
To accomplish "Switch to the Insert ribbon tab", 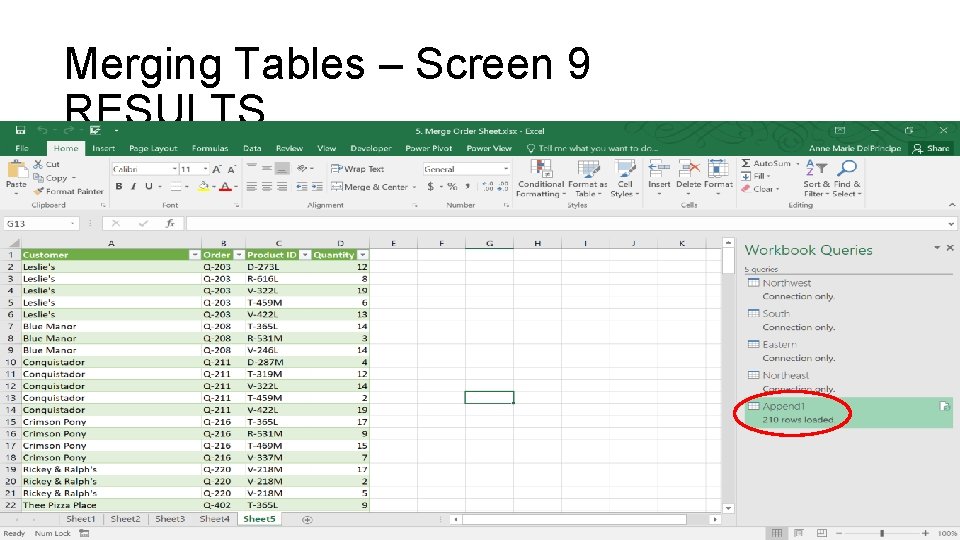I will (103, 148).
